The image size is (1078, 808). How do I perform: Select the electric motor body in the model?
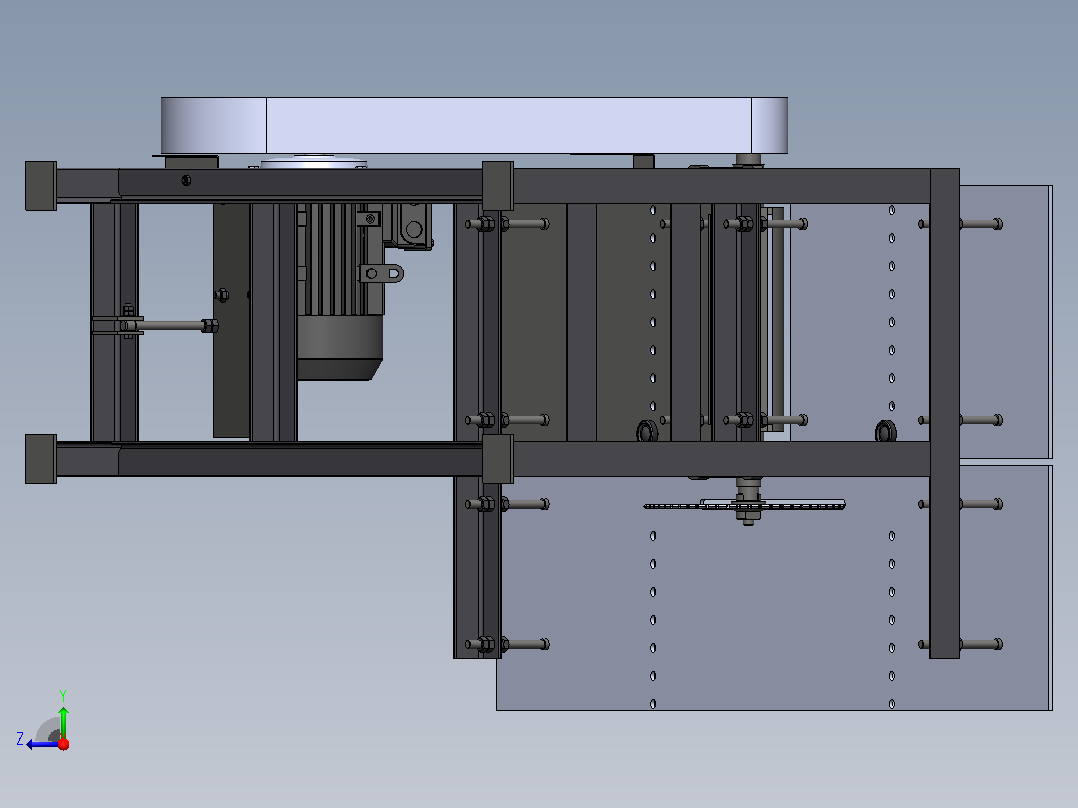click(x=340, y=292)
